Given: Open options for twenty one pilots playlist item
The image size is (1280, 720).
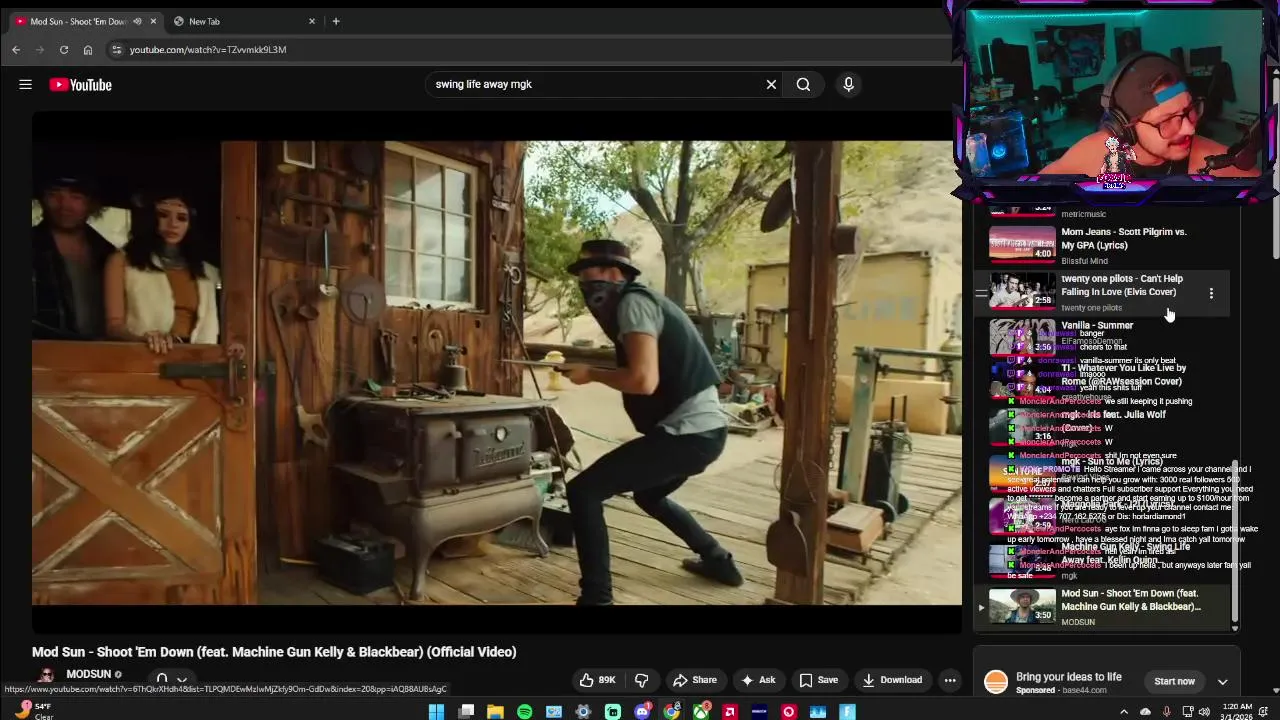Looking at the screenshot, I should click(x=1211, y=293).
